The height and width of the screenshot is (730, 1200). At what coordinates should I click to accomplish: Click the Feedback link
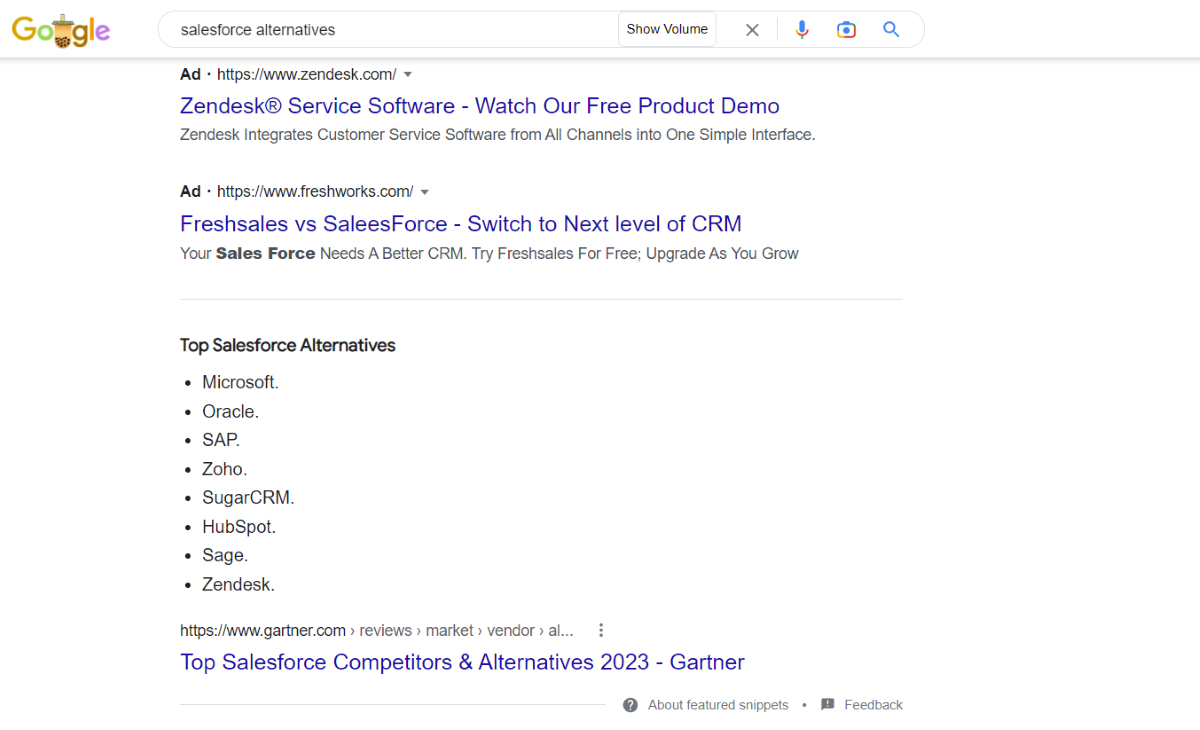[x=873, y=705]
